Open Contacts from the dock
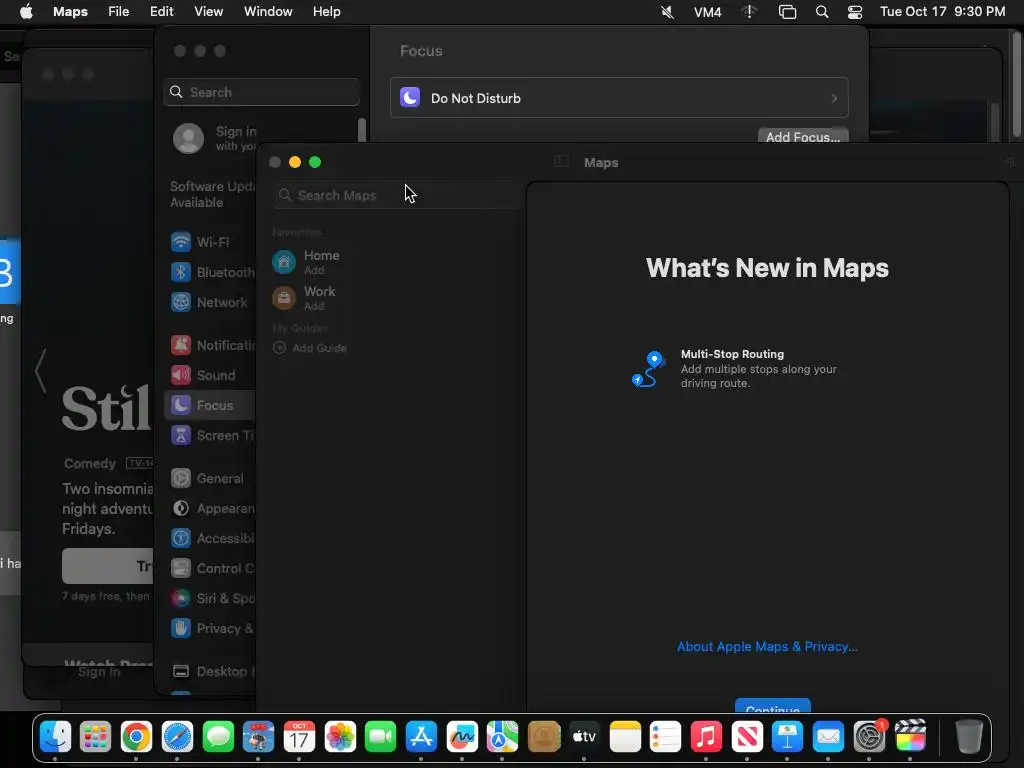 pyautogui.click(x=544, y=737)
